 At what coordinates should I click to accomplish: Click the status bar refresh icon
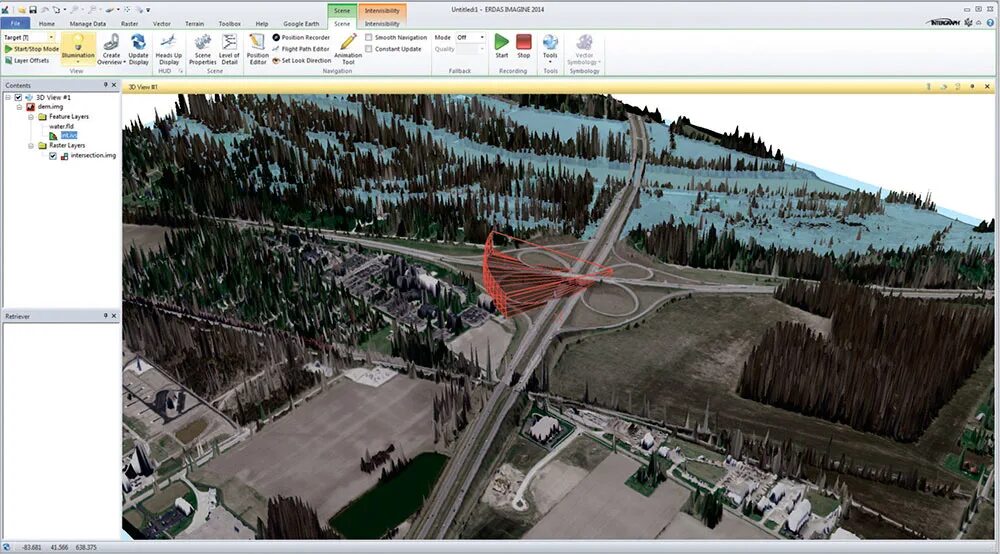click(6, 548)
